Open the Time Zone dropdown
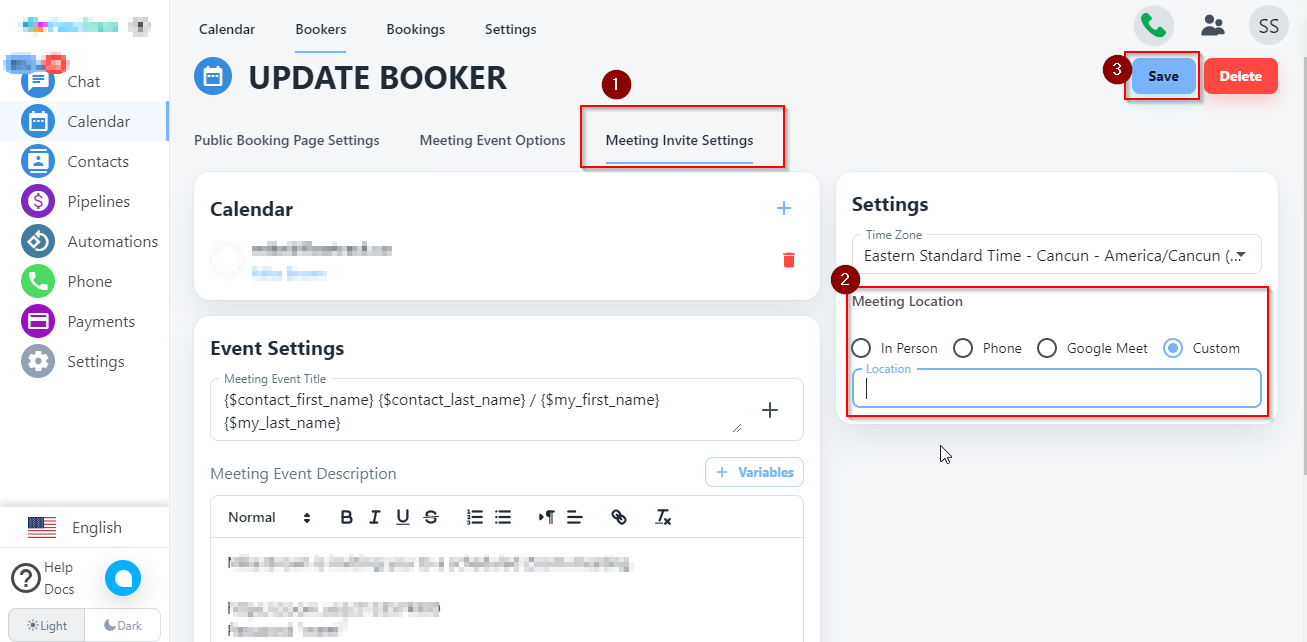Image resolution: width=1307 pixels, height=642 pixels. click(1056, 255)
